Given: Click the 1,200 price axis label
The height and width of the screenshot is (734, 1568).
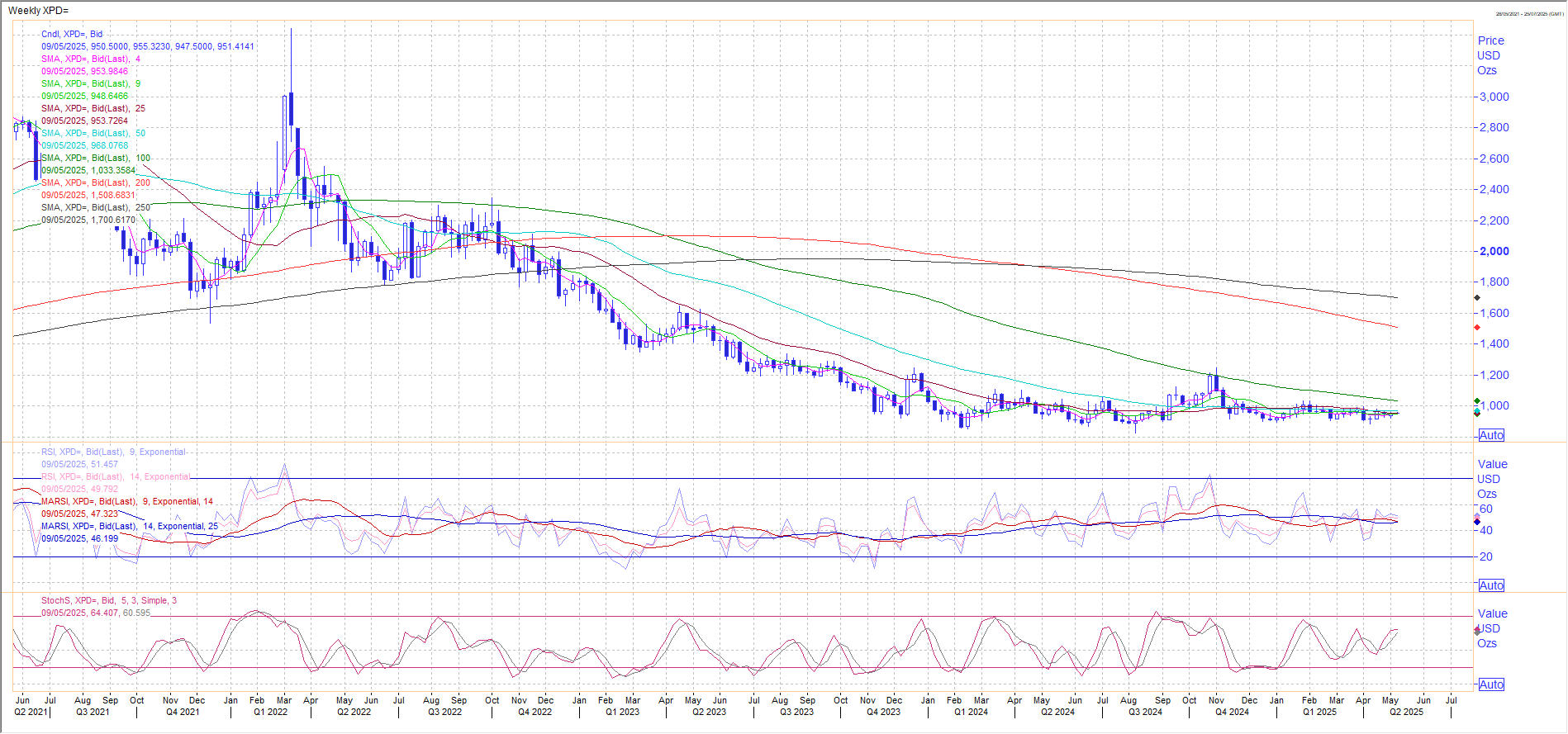Looking at the screenshot, I should point(1494,375).
